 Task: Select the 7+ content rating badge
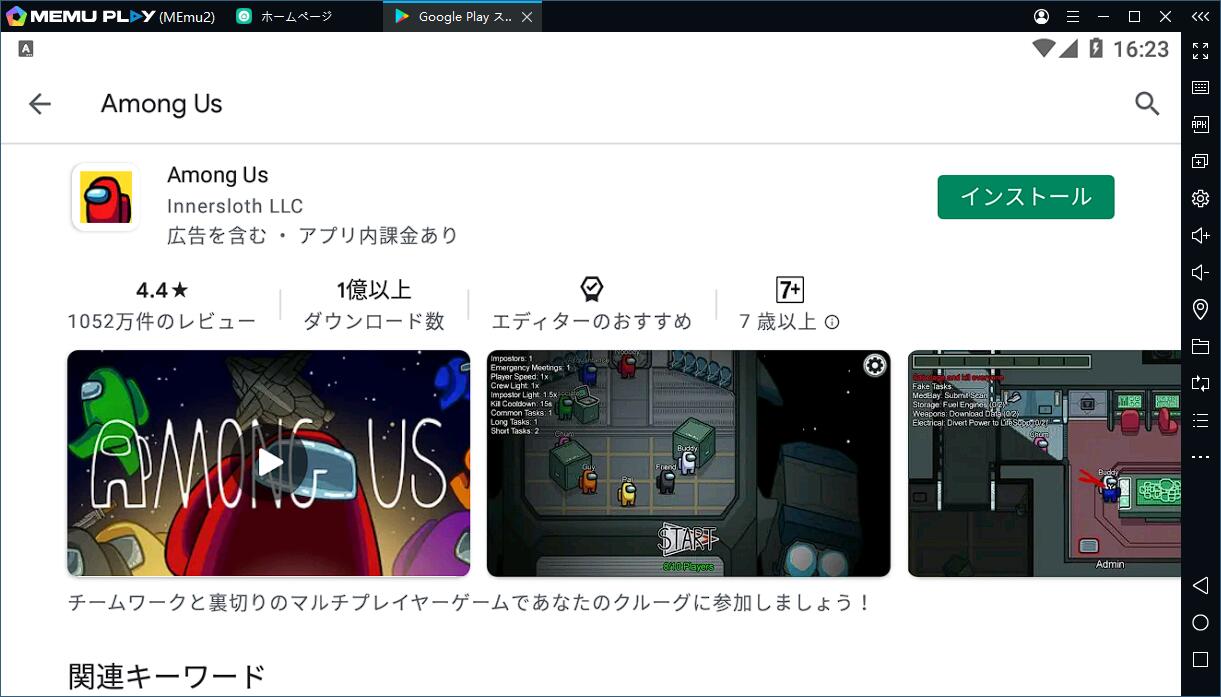coord(790,290)
